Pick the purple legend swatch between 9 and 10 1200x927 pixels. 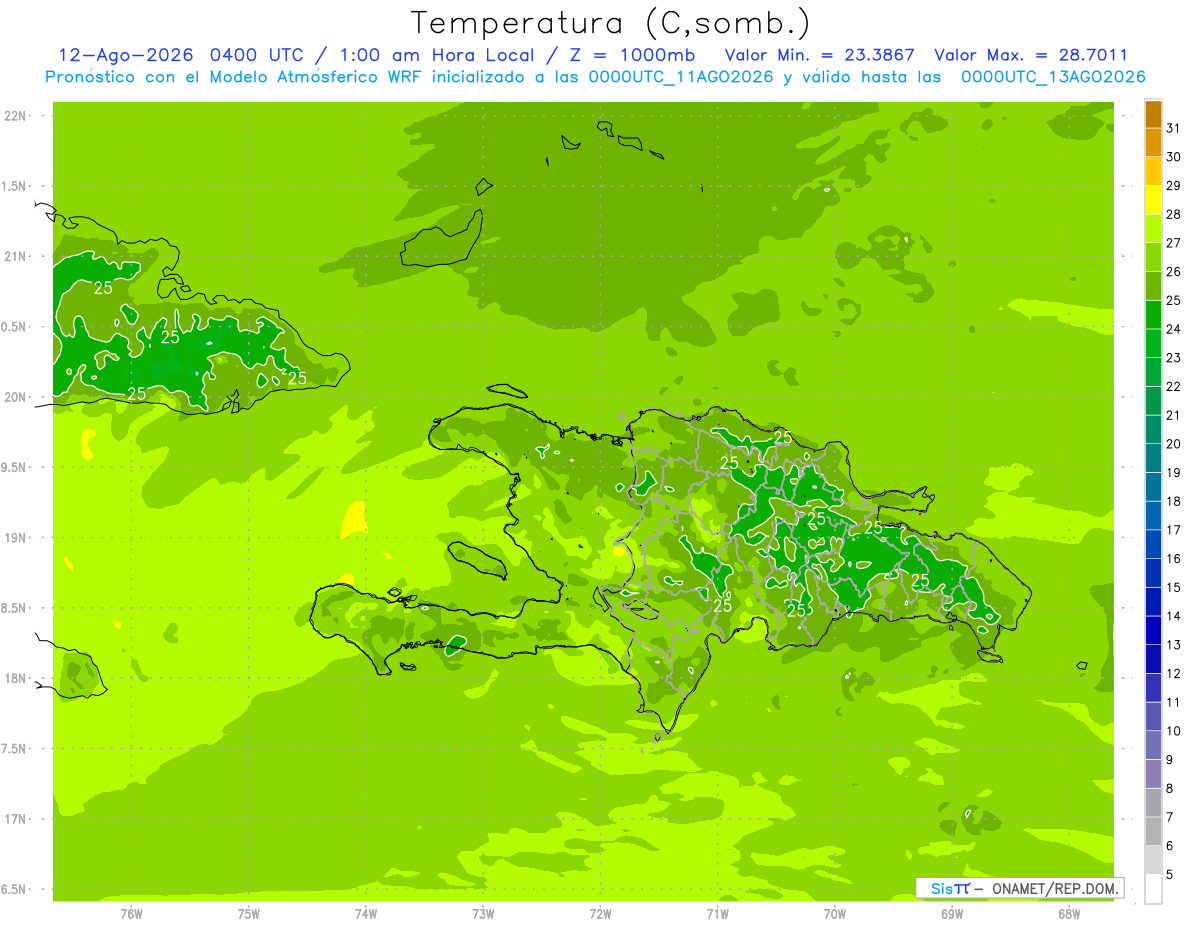click(1153, 746)
